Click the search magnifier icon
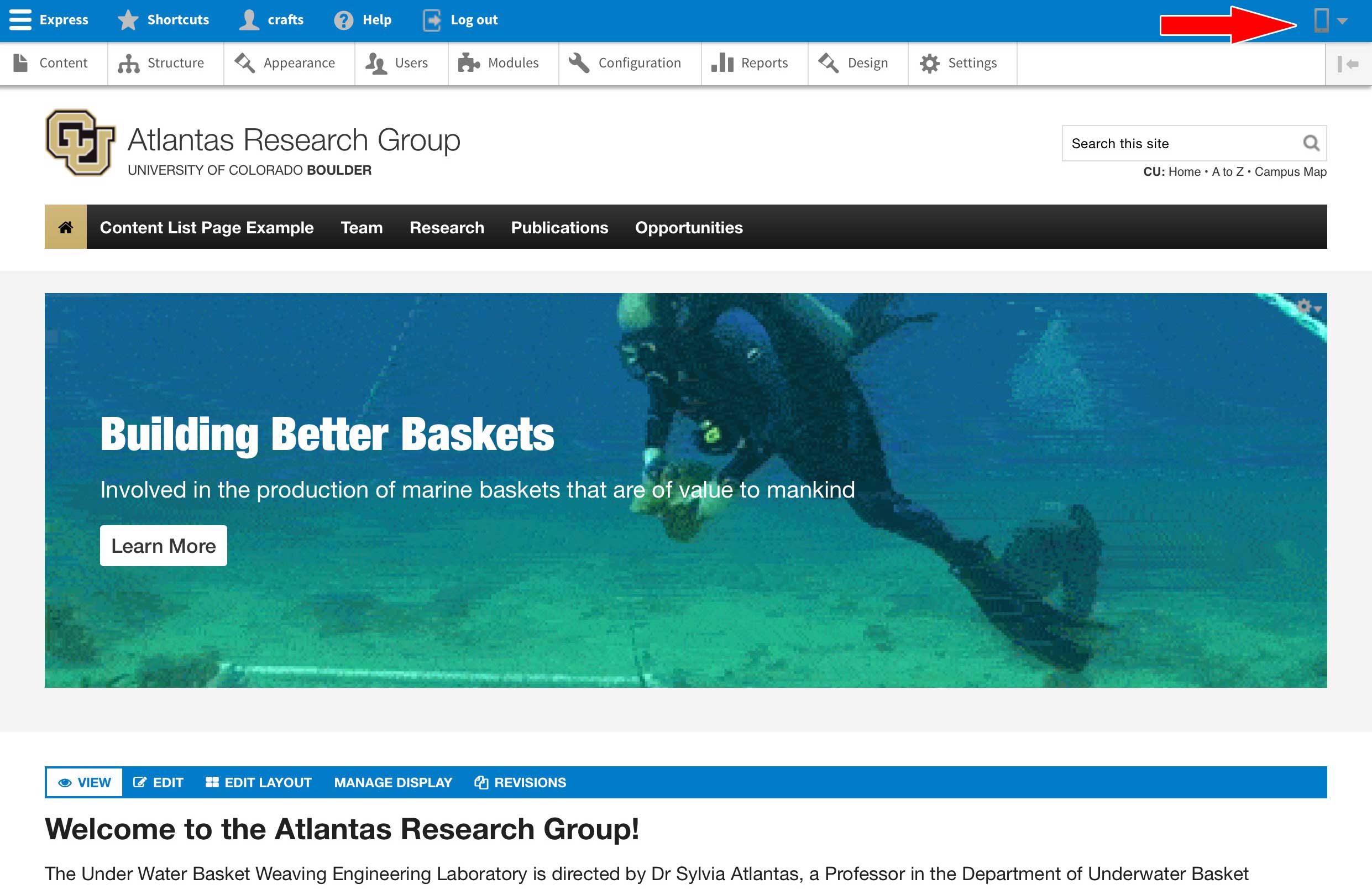The image size is (1372, 889). [x=1311, y=143]
